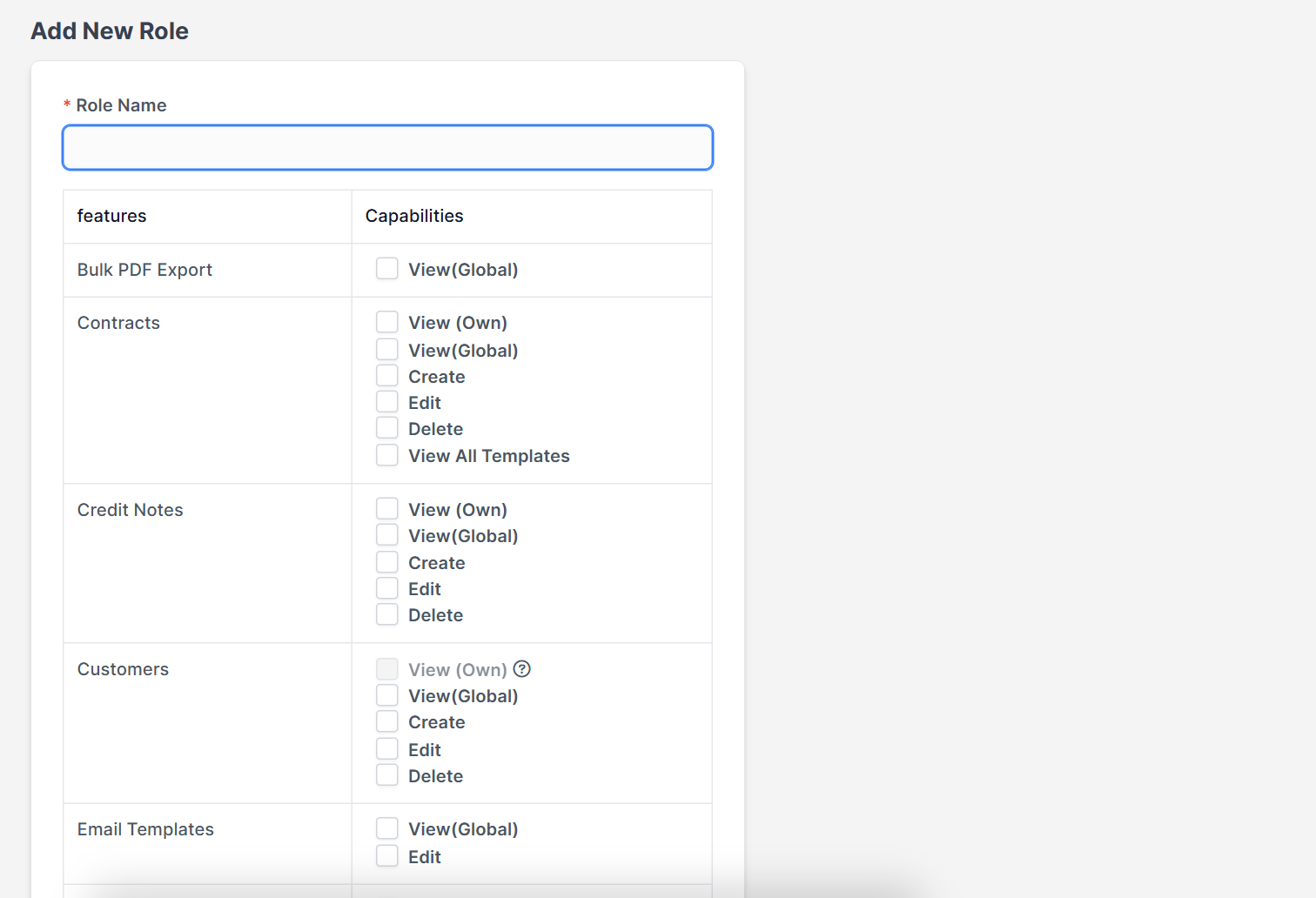Click the 'Contracts' feature name
Viewport: 1316px width, 898px height.
coord(118,323)
